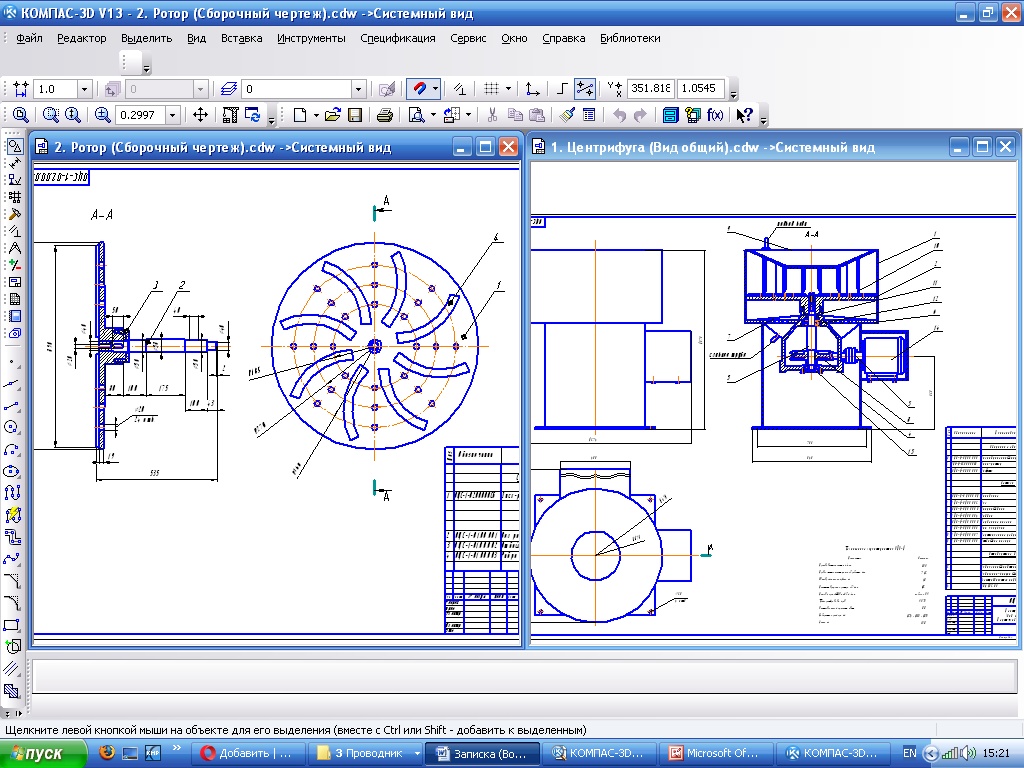This screenshot has height=768, width=1024.
Task: Open the Библиотеки menu
Action: click(x=630, y=38)
